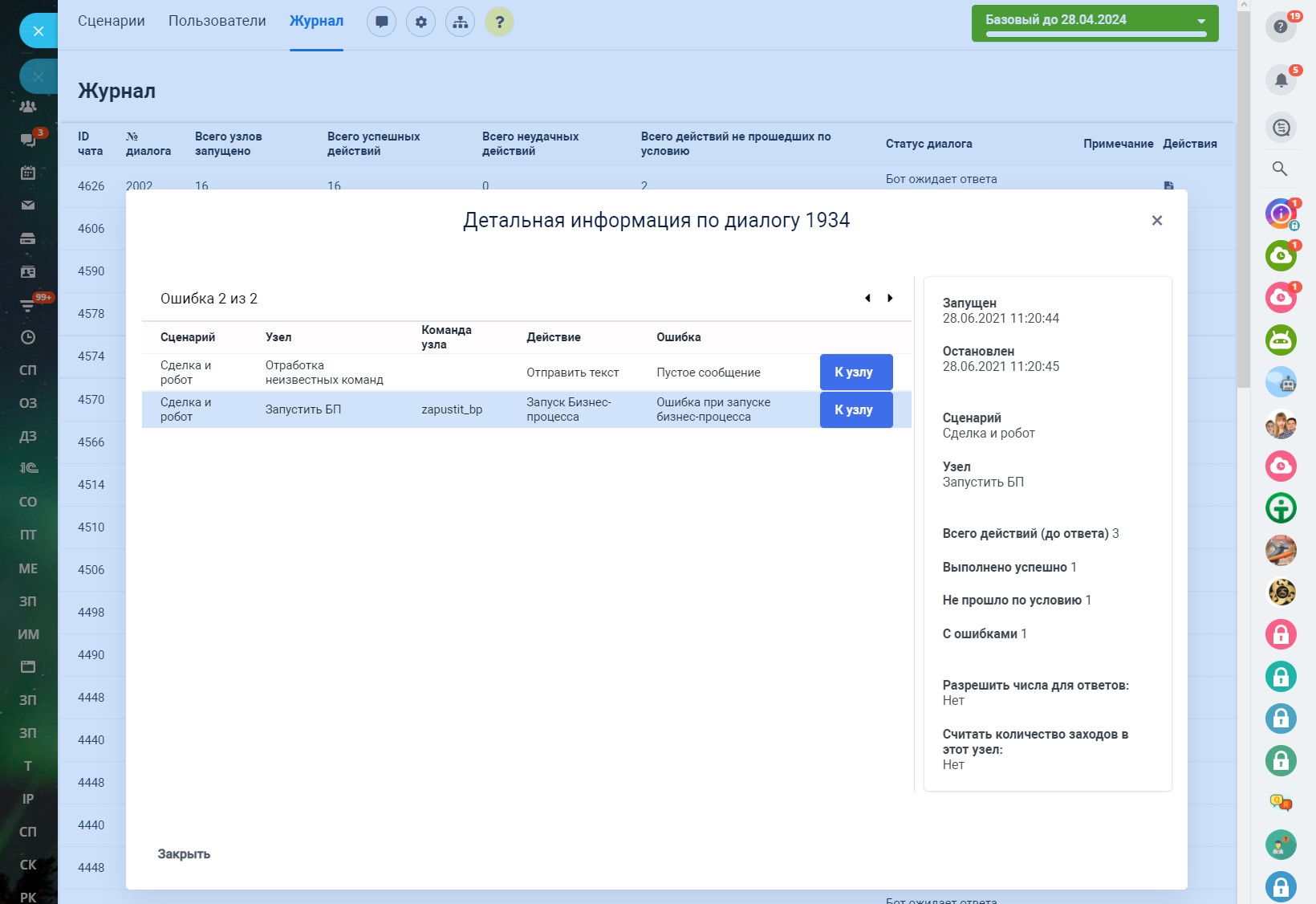Go to previous error with left arrow

tap(867, 298)
